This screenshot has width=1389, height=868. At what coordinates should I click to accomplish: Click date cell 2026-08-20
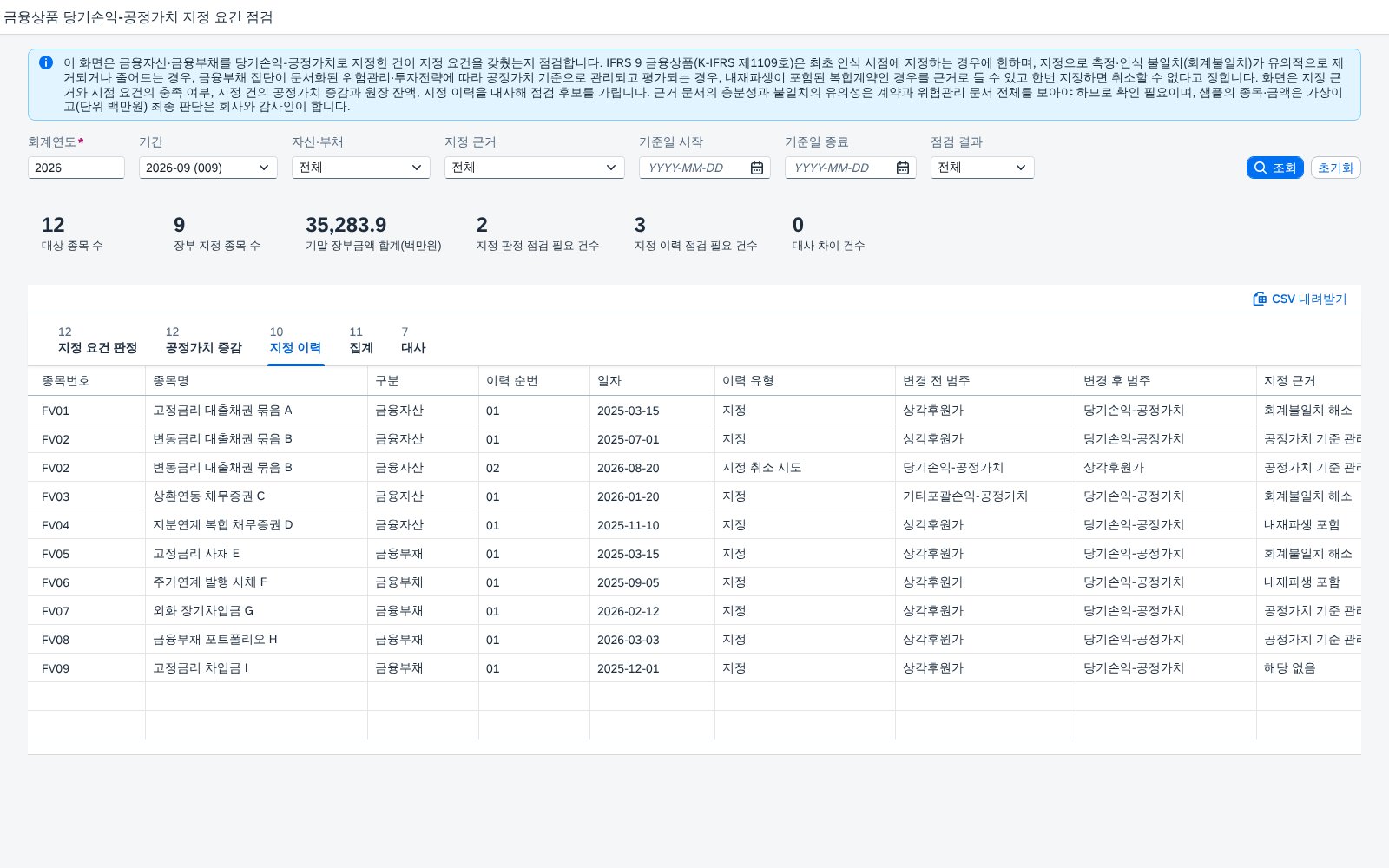(653, 468)
